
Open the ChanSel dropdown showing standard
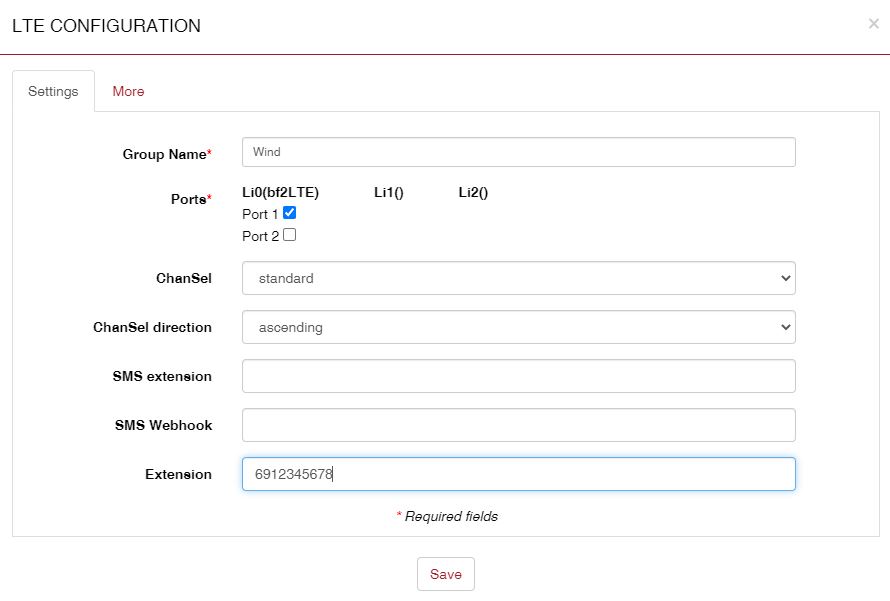click(x=518, y=278)
